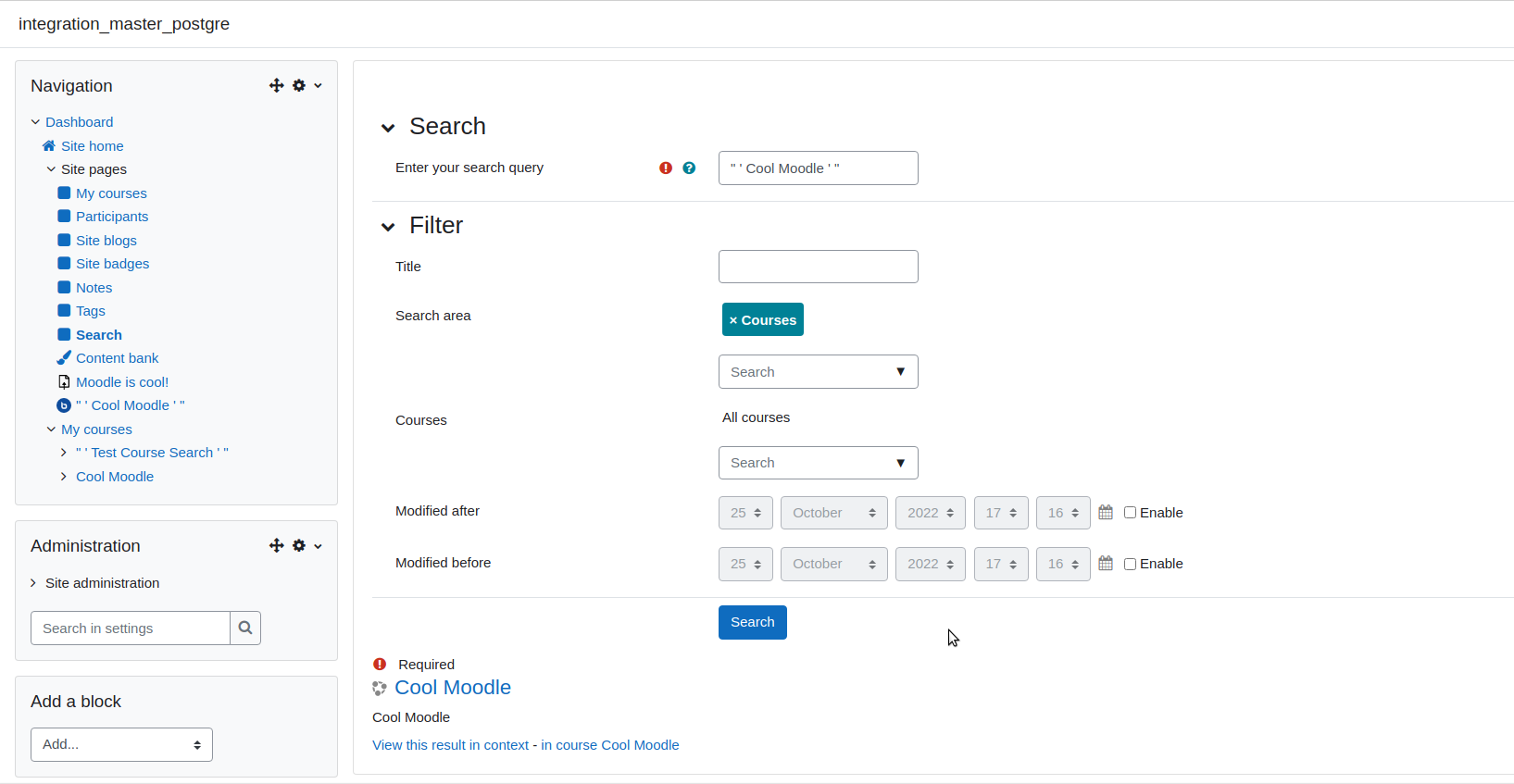Click View this result in context link
1514x784 pixels.
[x=450, y=744]
